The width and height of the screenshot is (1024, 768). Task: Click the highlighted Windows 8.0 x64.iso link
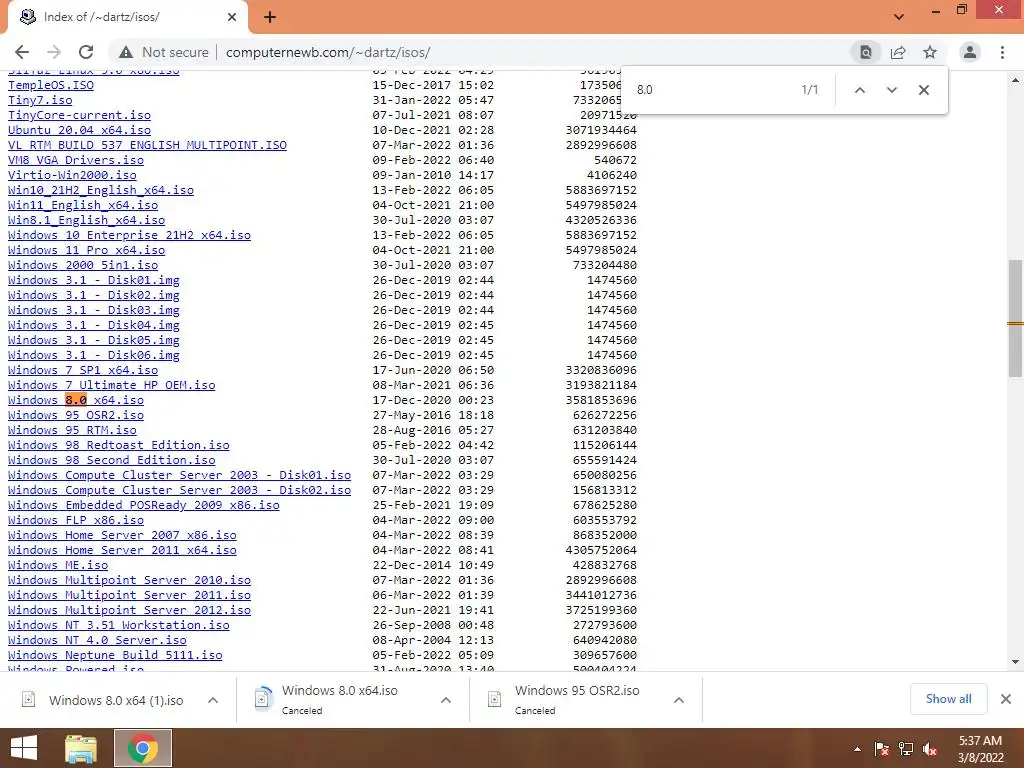click(76, 400)
